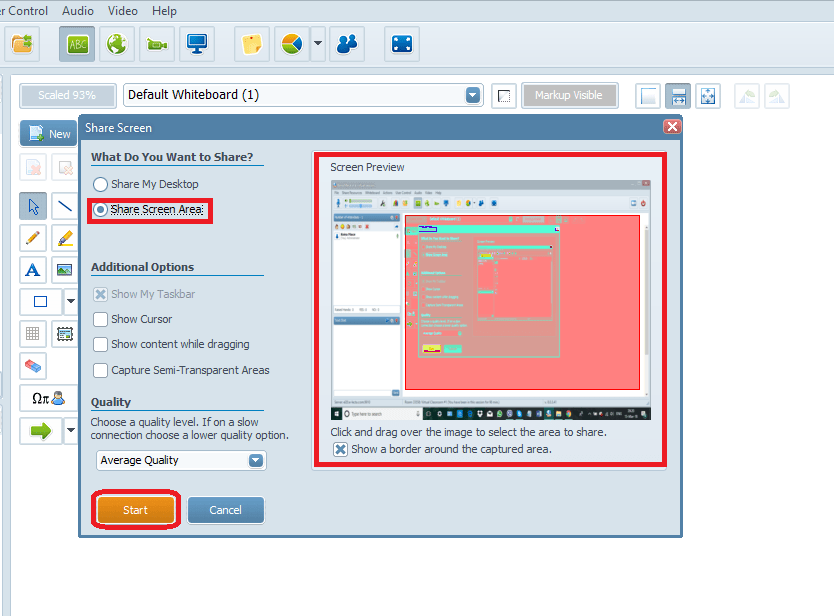Click the screen share monitor icon
This screenshot has height=616, width=834.
[x=197, y=44]
